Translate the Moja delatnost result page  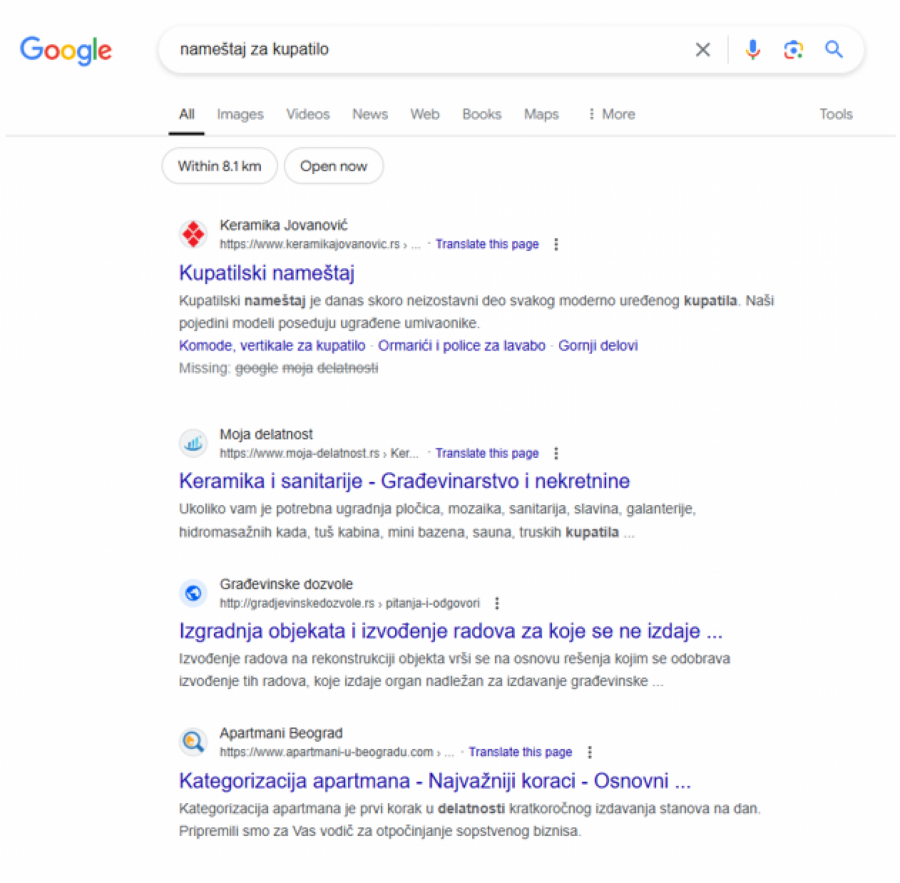coord(487,453)
